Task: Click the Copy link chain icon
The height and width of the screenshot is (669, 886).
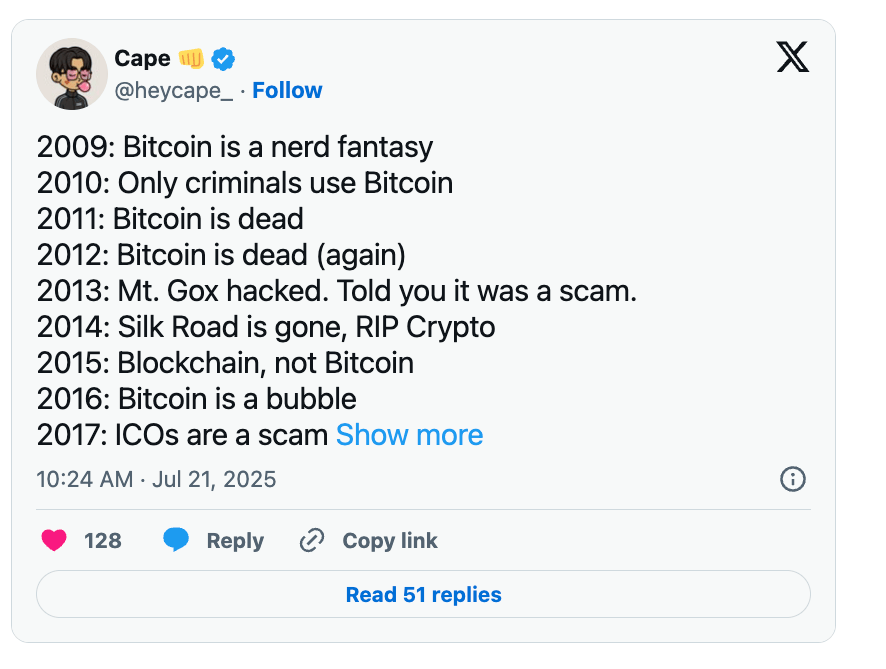Action: click(310, 540)
